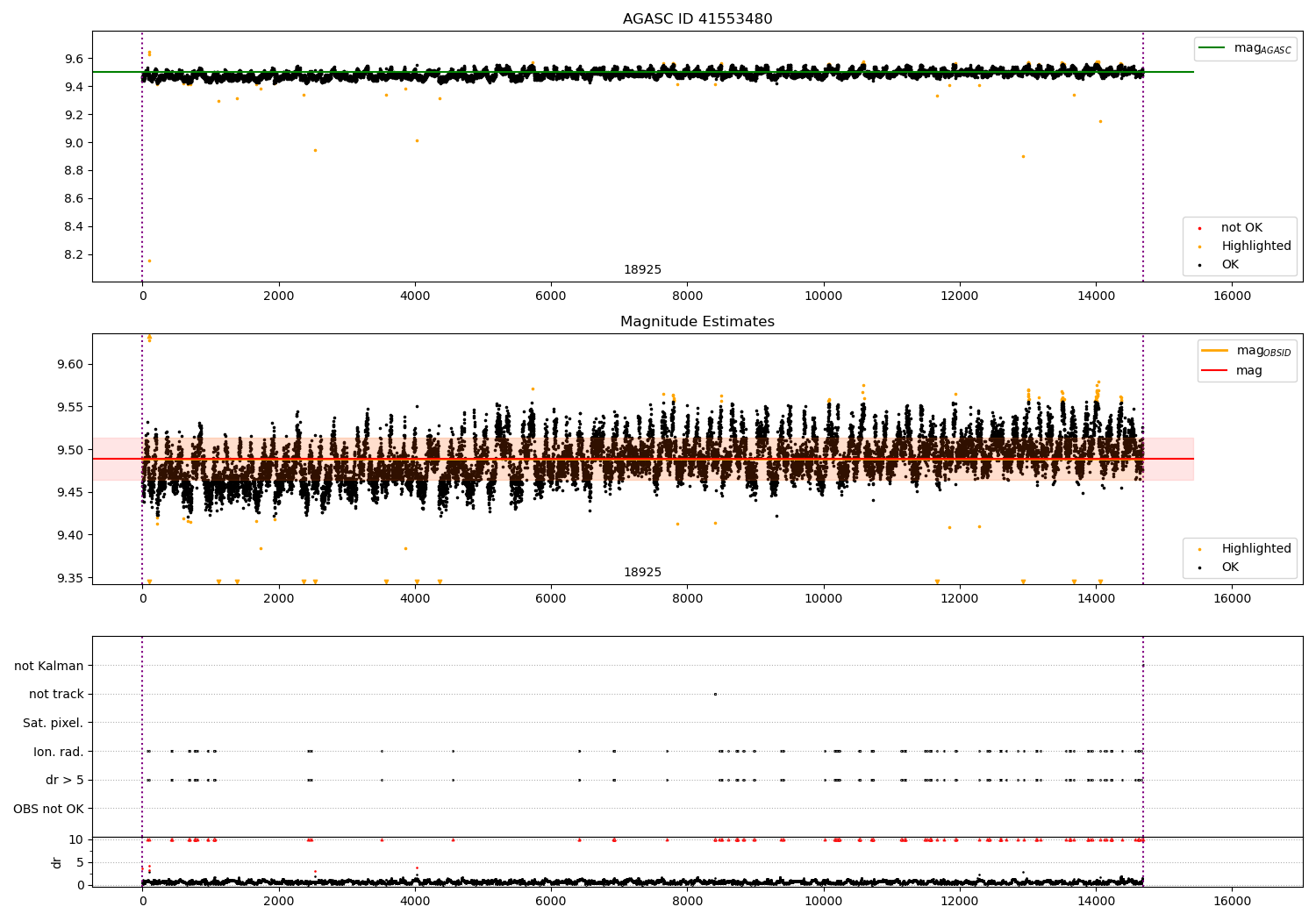This screenshot has height=921, width=1316.
Task: Click the 8.6 y-tick in the top panel
Action: coord(74,199)
